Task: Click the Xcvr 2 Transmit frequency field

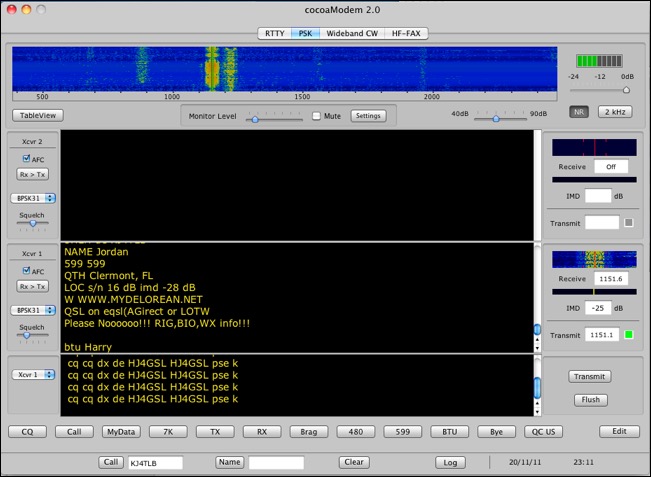Action: click(602, 223)
